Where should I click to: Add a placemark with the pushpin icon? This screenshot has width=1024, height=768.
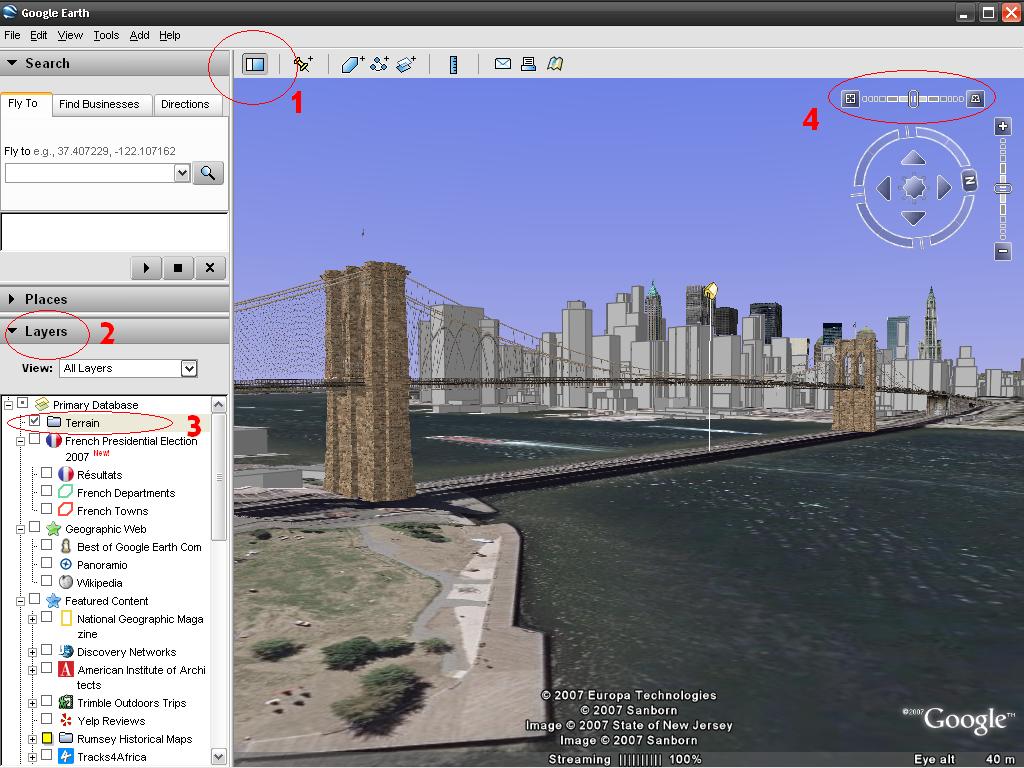303,64
